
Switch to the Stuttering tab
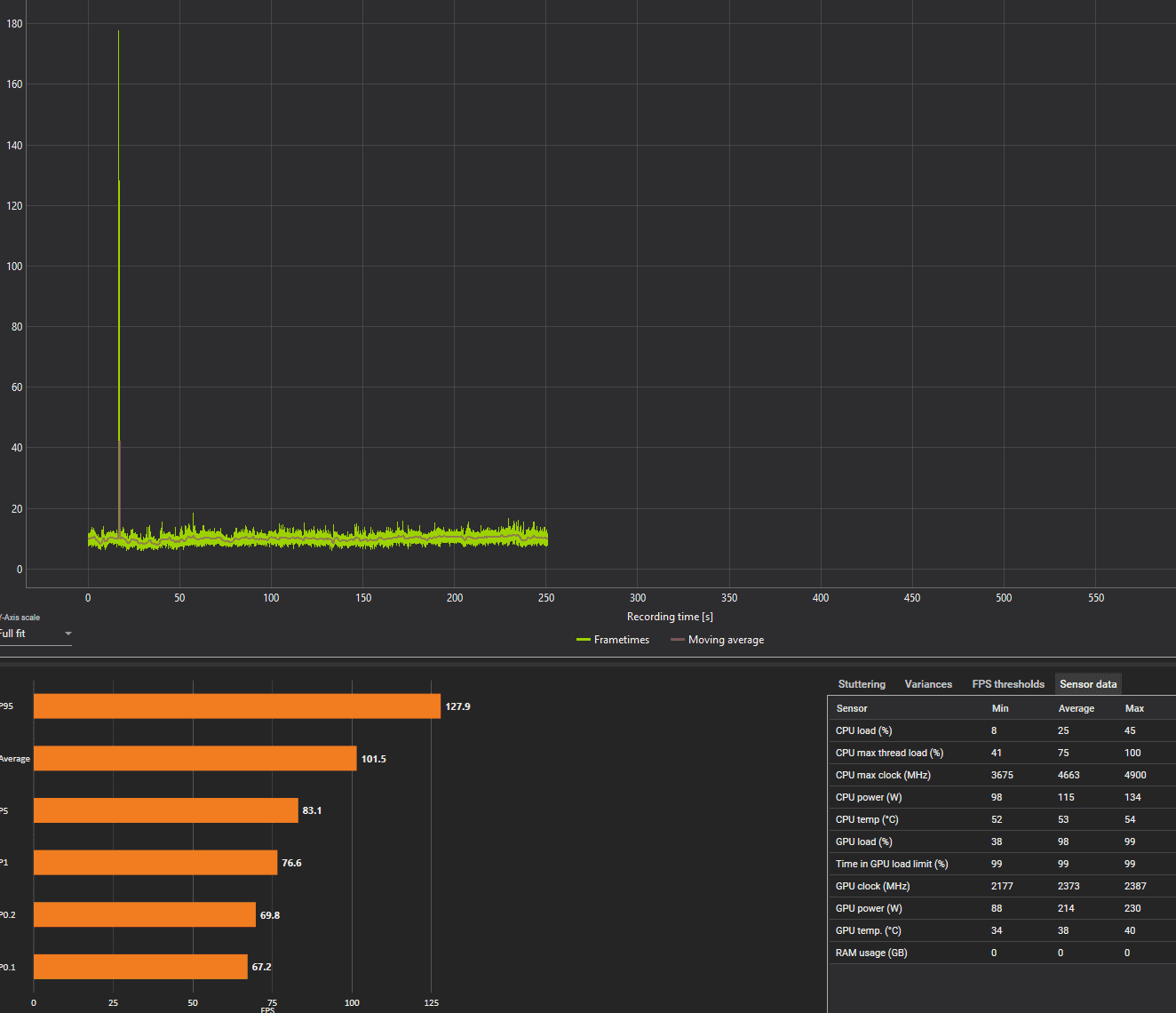tap(862, 684)
